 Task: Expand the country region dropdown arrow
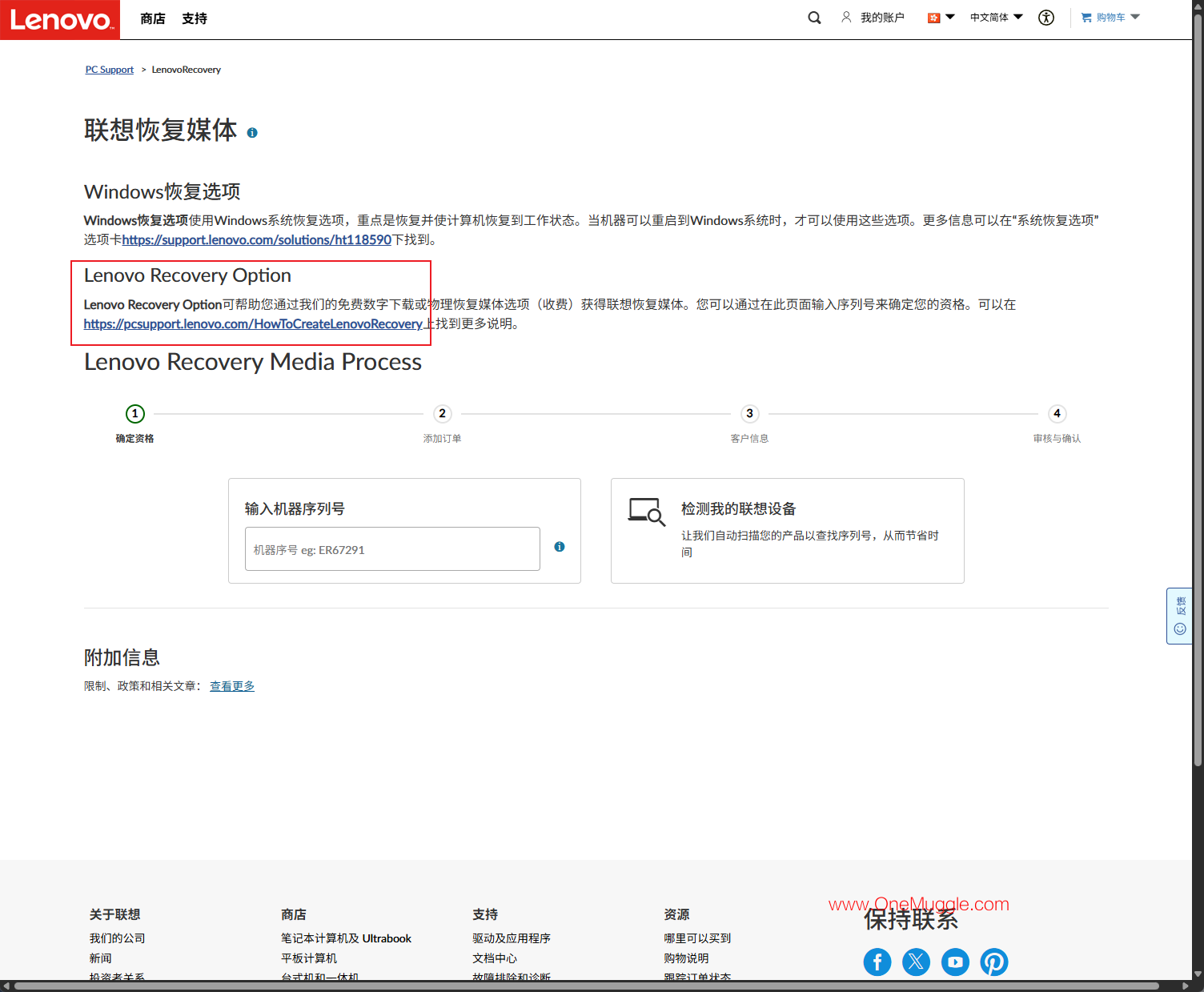point(950,17)
